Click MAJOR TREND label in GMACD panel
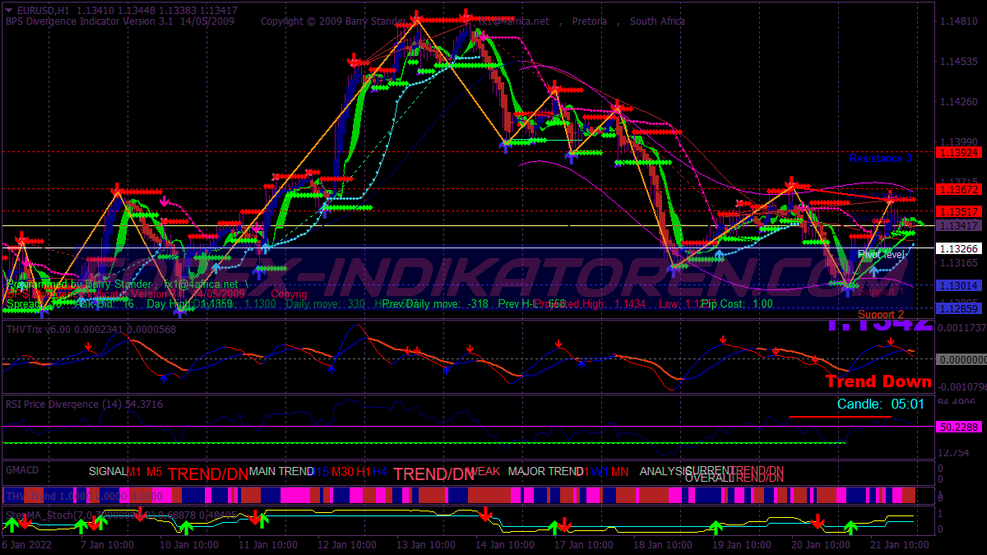This screenshot has height=555, width=987. tap(545, 471)
